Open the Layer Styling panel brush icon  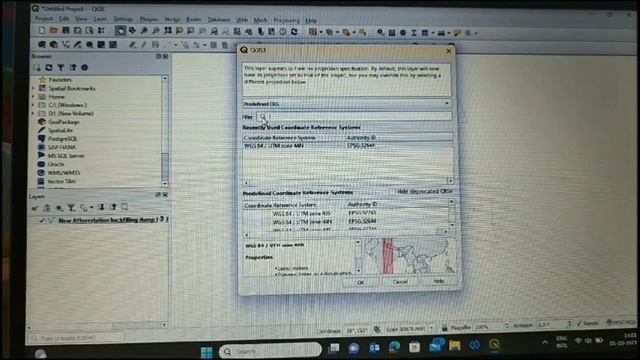click(x=35, y=208)
